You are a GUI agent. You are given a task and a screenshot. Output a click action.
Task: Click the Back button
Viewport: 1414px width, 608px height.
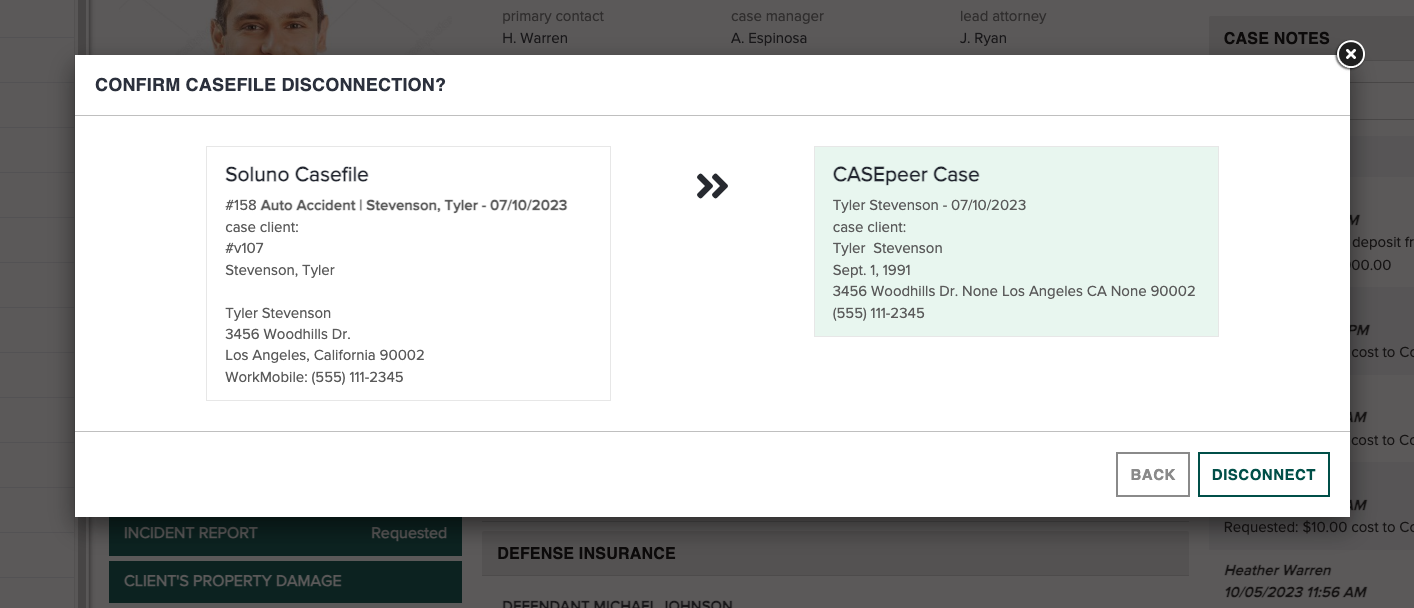(x=1153, y=475)
